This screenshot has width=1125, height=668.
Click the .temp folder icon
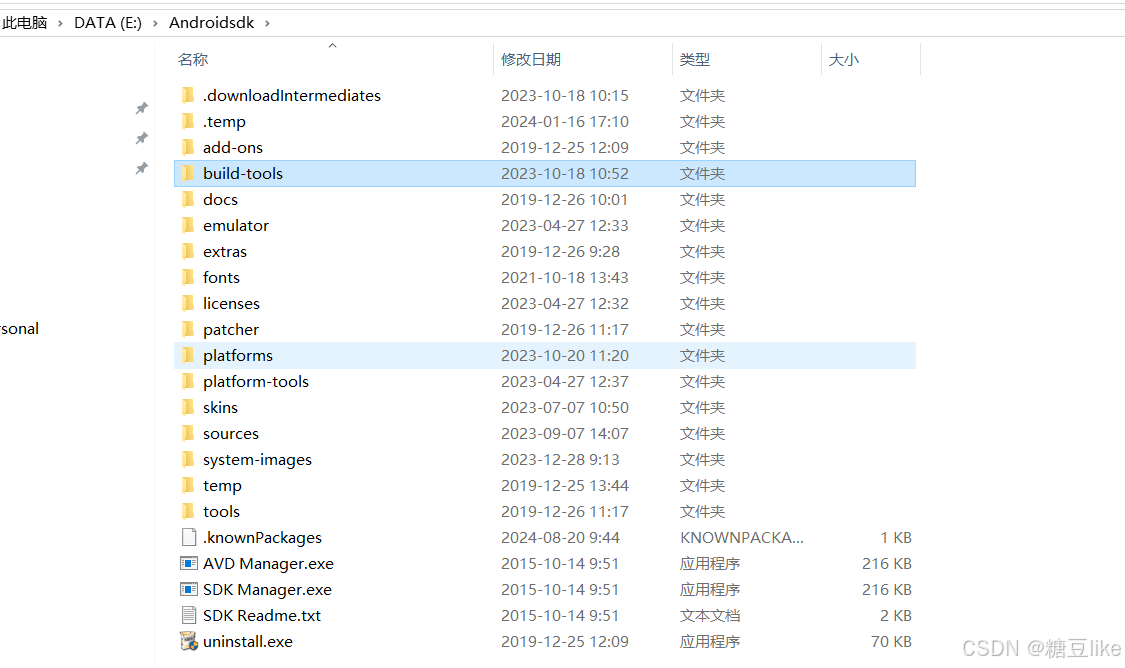[188, 121]
